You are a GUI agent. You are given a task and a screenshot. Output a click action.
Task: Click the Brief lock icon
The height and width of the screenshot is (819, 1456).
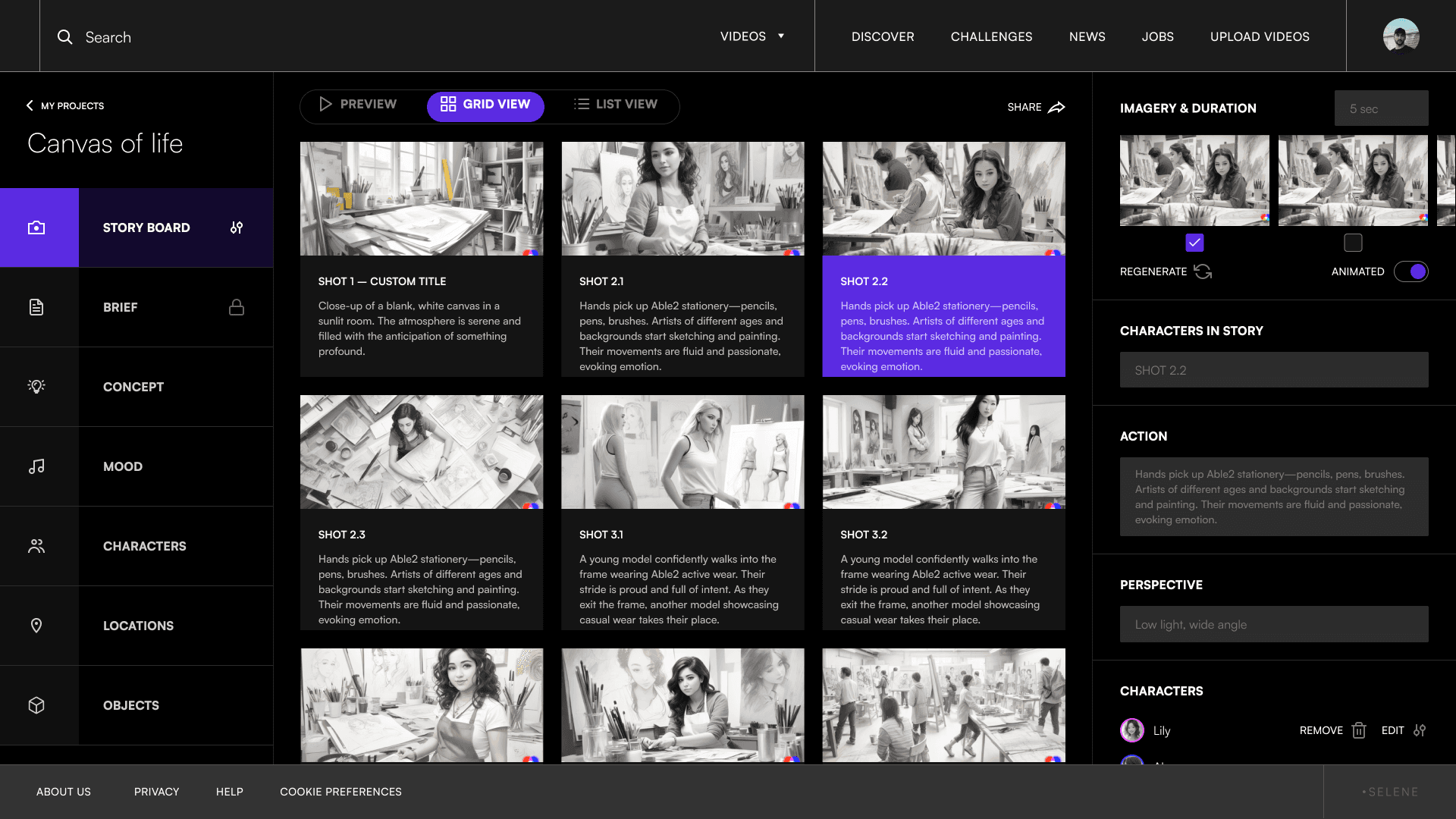pos(237,306)
